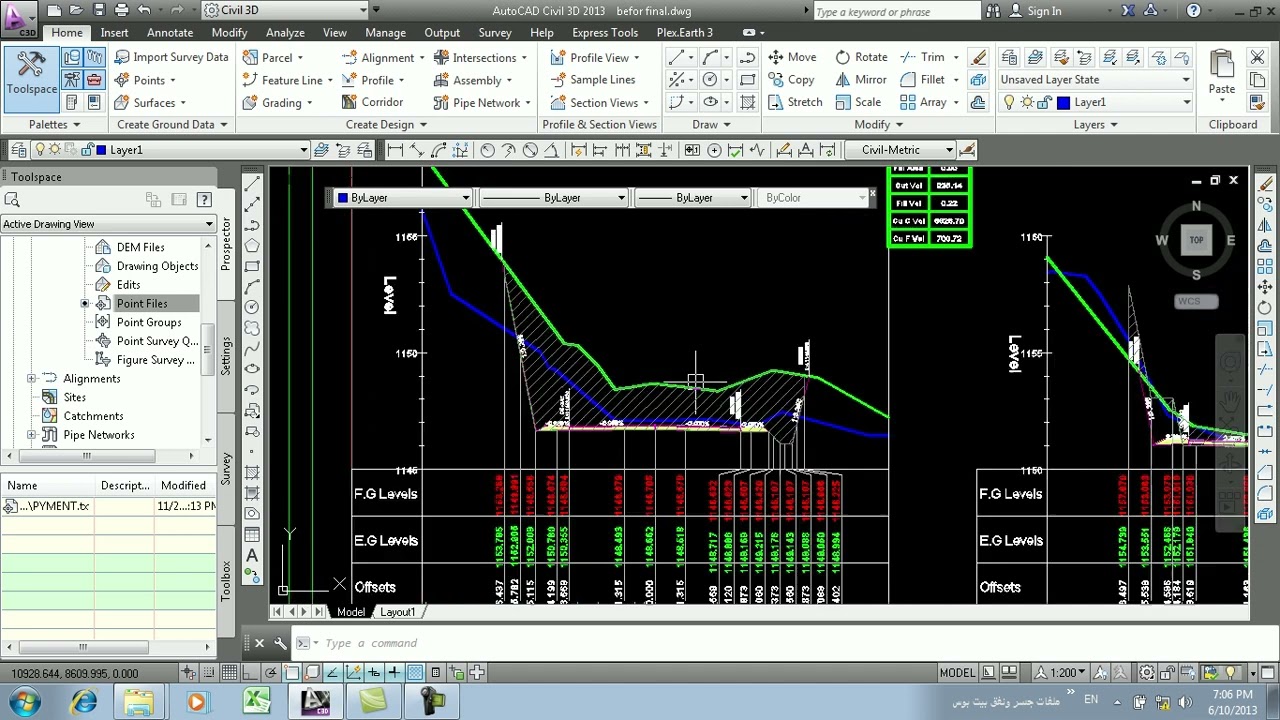Click the binoculars search icon
Screen dimensions: 1280x720
tap(993, 11)
